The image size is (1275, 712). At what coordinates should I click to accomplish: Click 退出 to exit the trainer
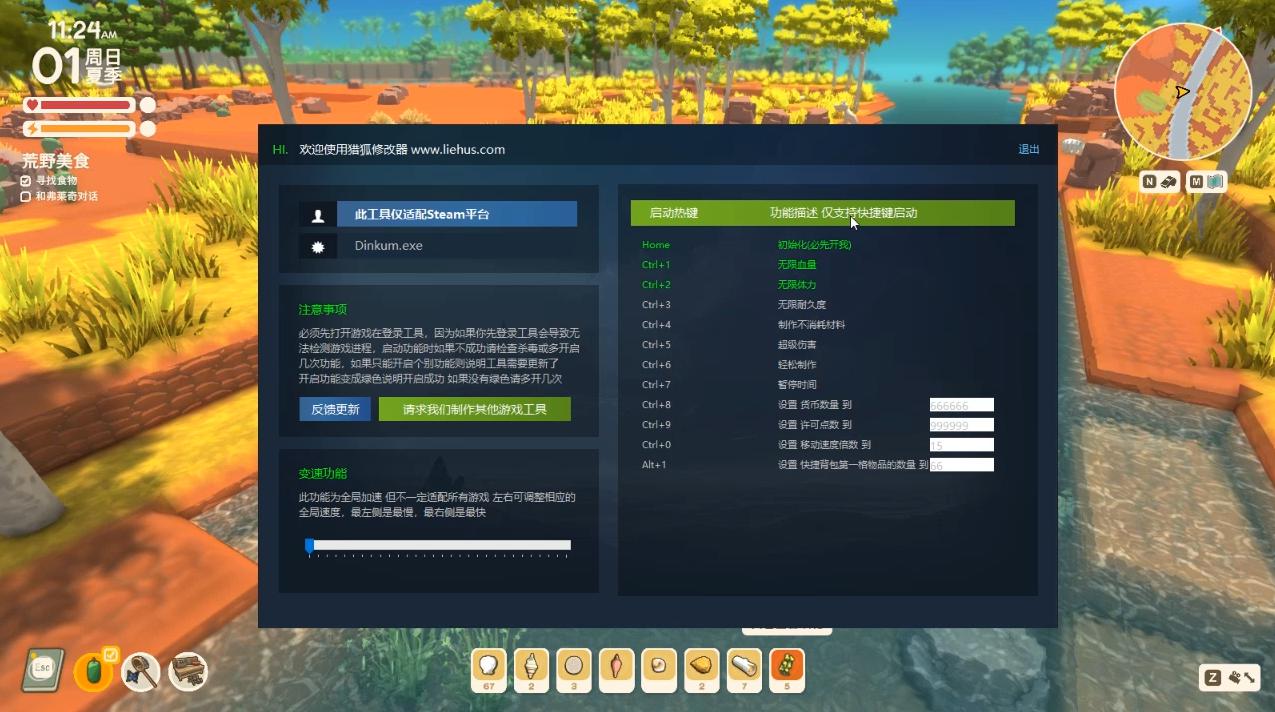(1029, 149)
